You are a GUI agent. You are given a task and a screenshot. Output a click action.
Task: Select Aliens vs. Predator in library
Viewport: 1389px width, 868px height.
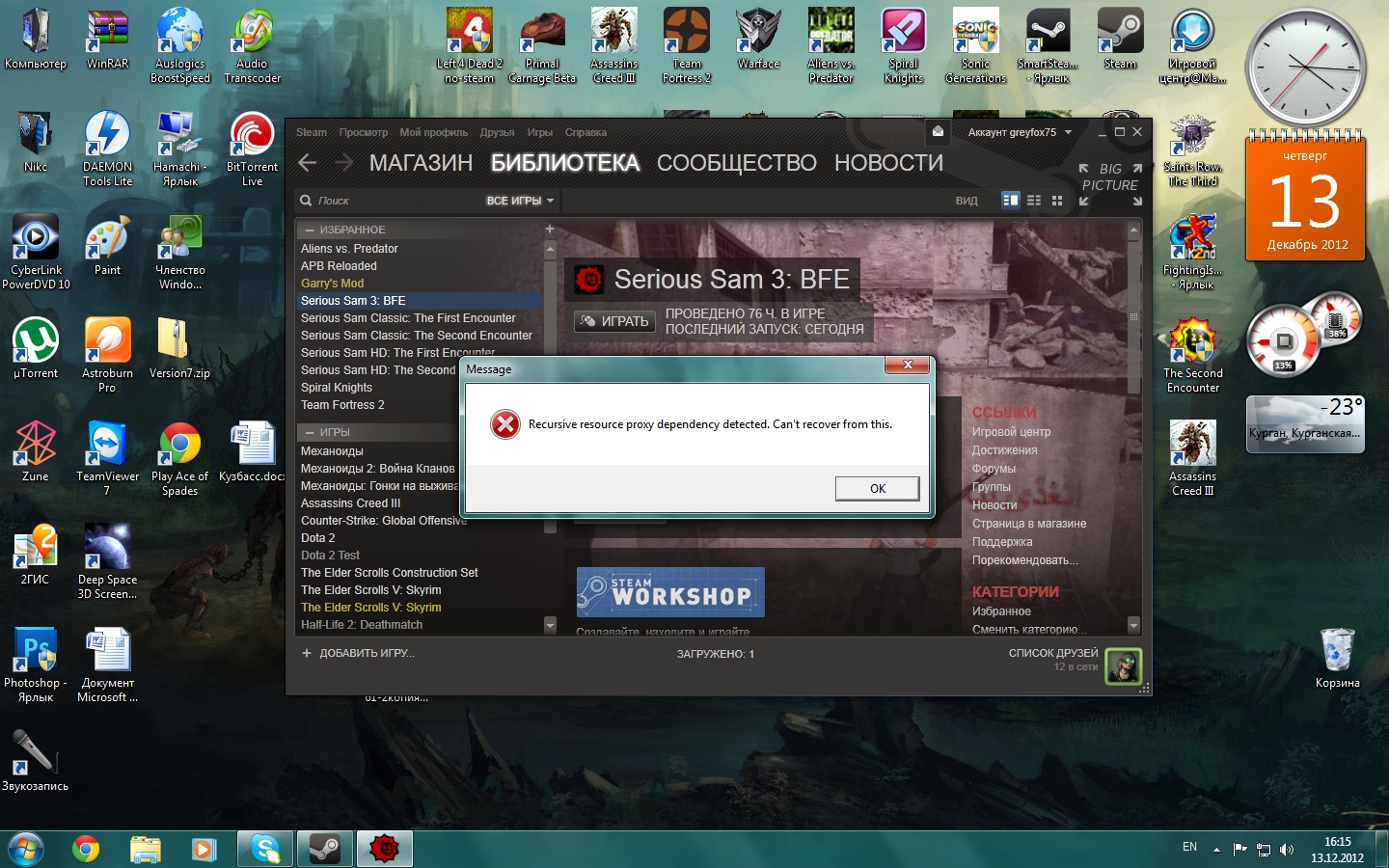point(349,249)
